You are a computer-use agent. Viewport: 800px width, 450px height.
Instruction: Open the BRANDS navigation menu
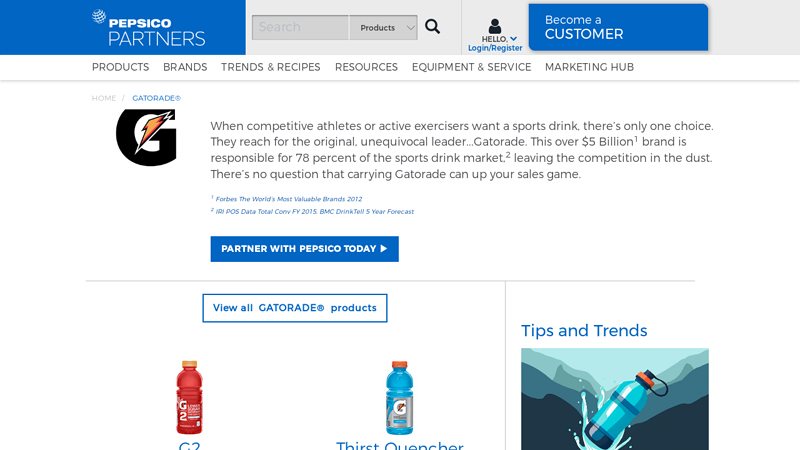185,67
